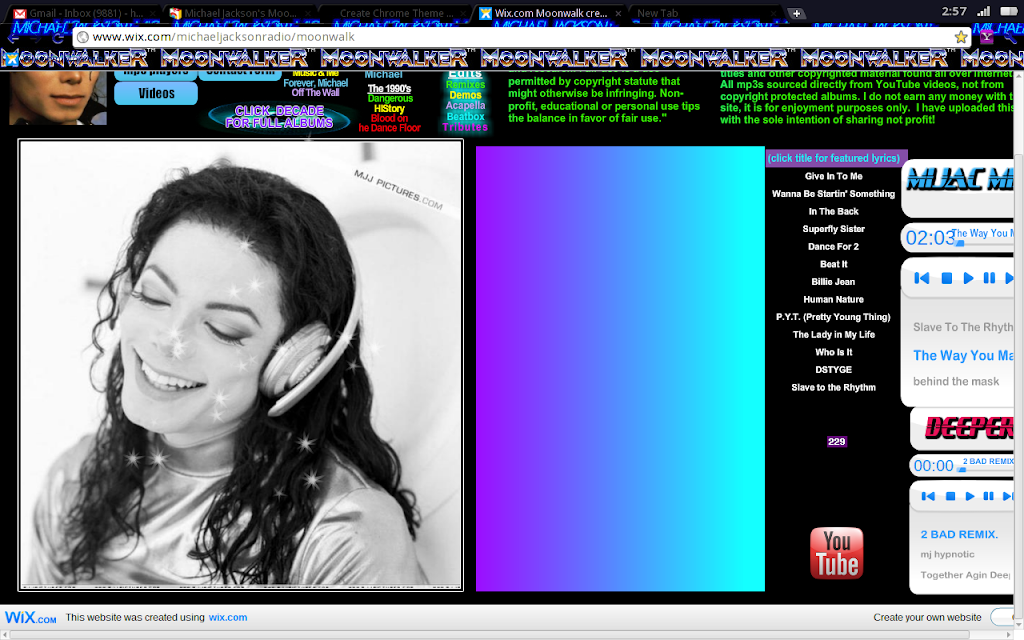
Task: Click Create your own website text
Action: point(927,617)
